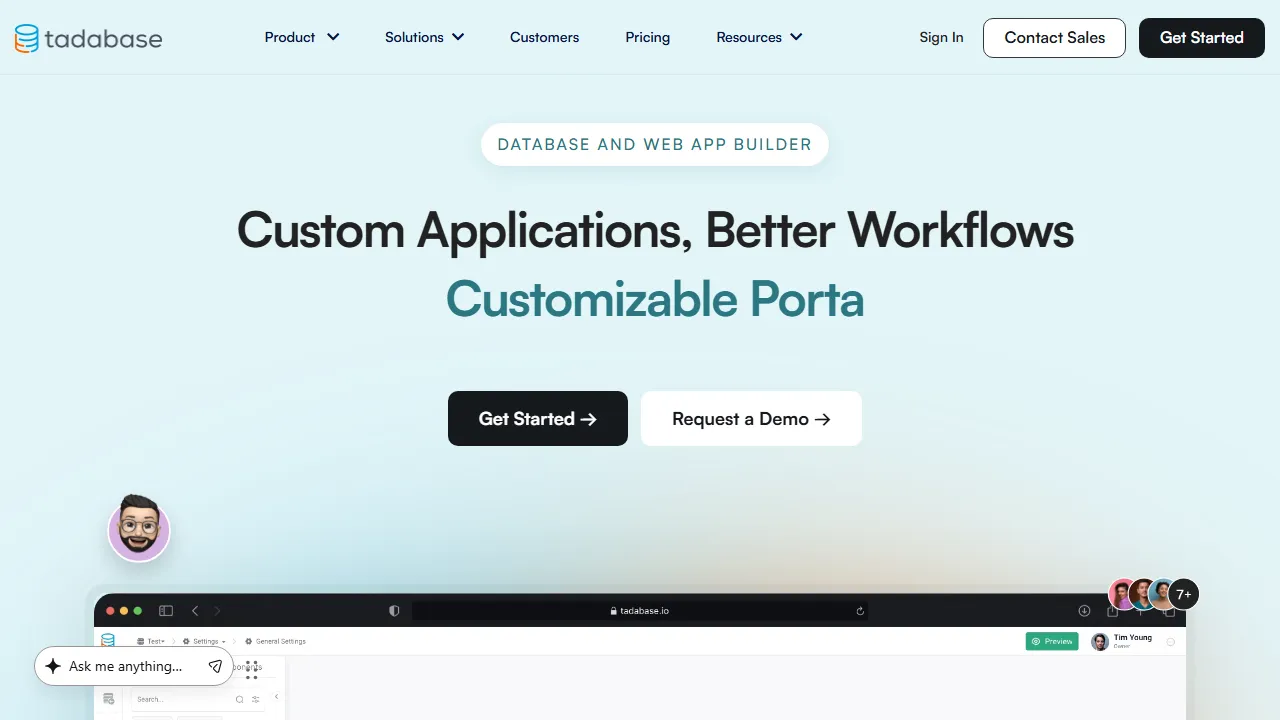1280x720 pixels.
Task: Expand the Resources menu chevron
Action: pos(796,37)
